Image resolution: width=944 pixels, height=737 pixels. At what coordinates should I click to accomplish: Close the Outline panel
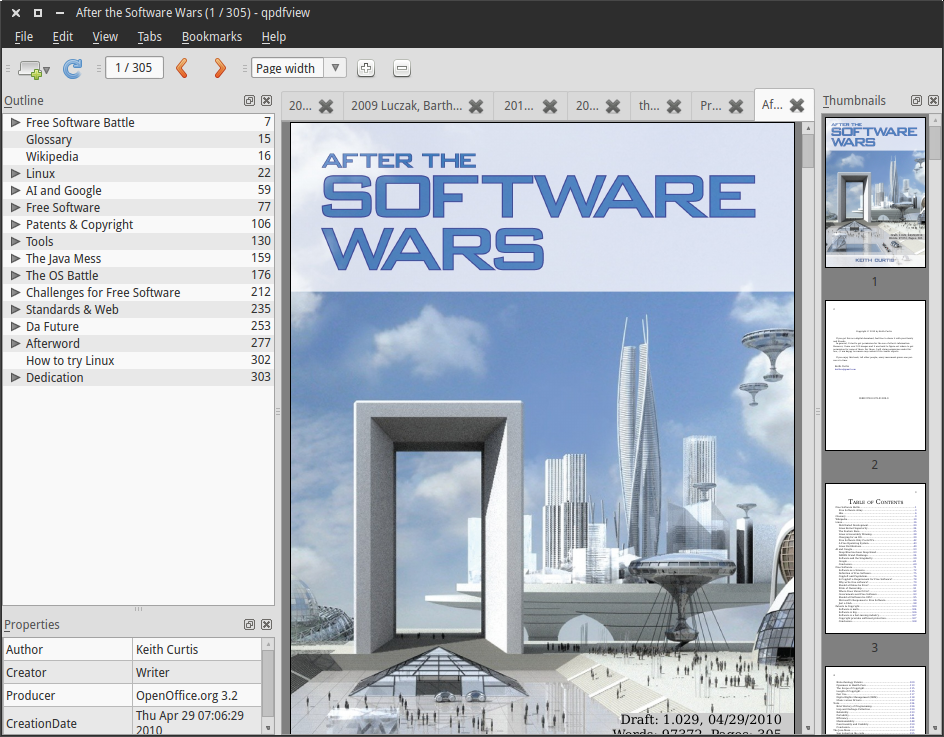(x=266, y=101)
